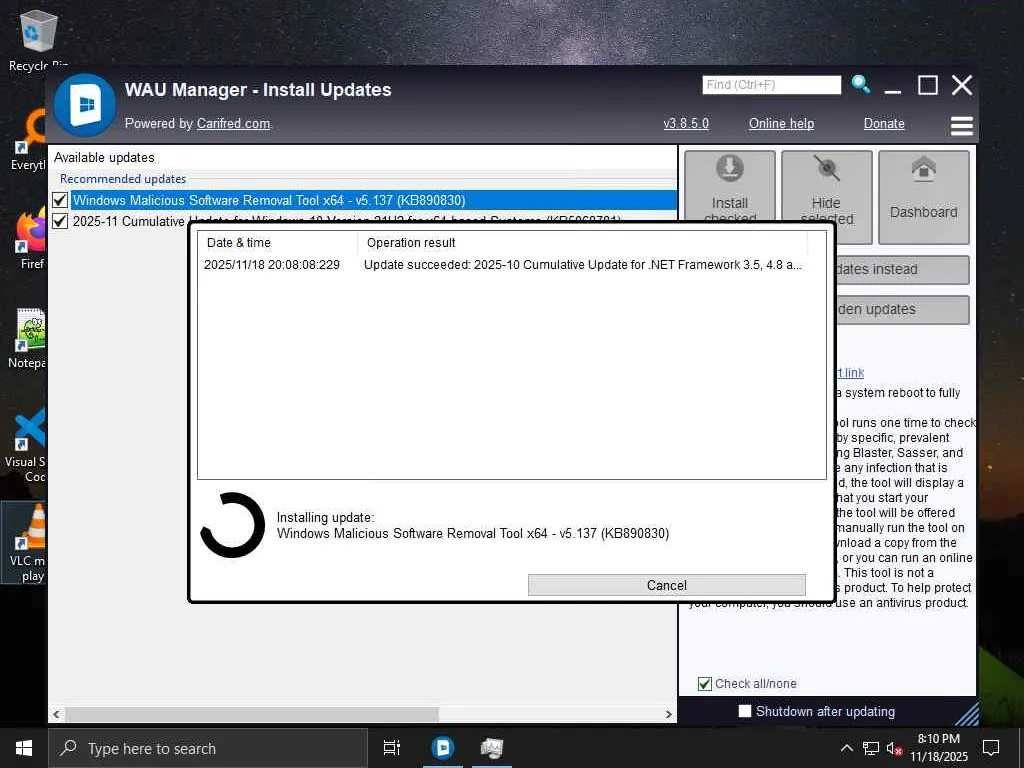Toggle Check all/none checkbox

click(x=705, y=684)
